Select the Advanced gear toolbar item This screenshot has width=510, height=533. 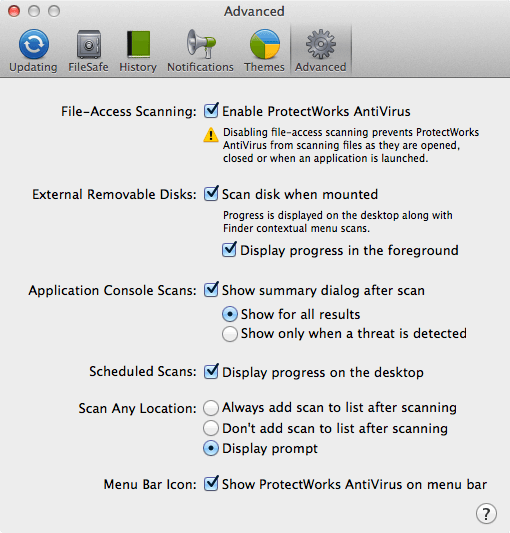coord(321,51)
